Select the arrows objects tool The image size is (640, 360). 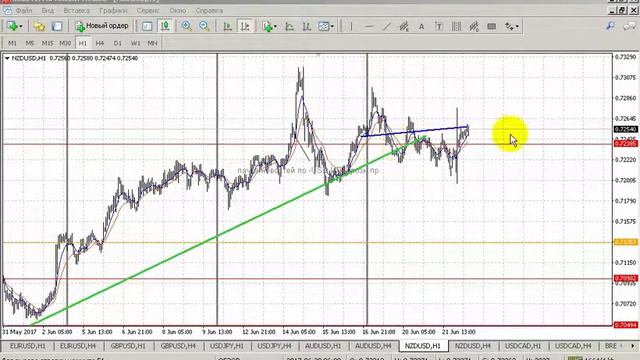[509, 26]
